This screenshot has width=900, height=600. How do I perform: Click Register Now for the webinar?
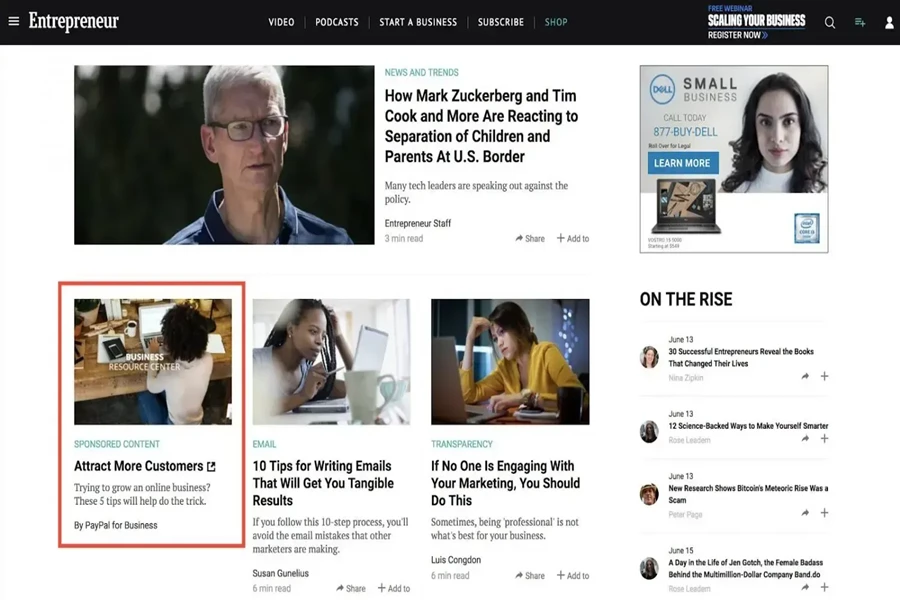pos(737,35)
